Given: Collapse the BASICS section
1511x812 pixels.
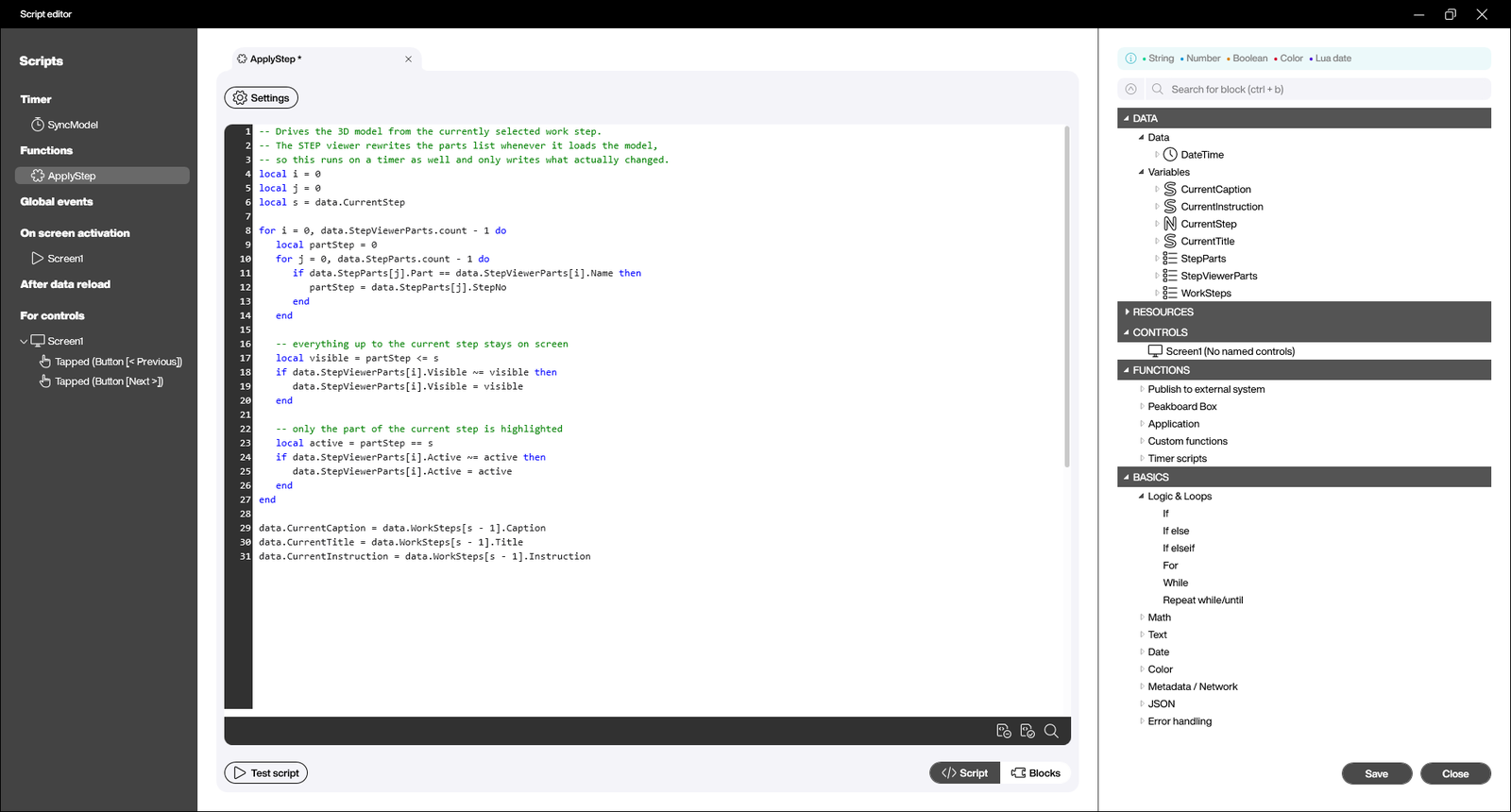Looking at the screenshot, I should (1126, 478).
